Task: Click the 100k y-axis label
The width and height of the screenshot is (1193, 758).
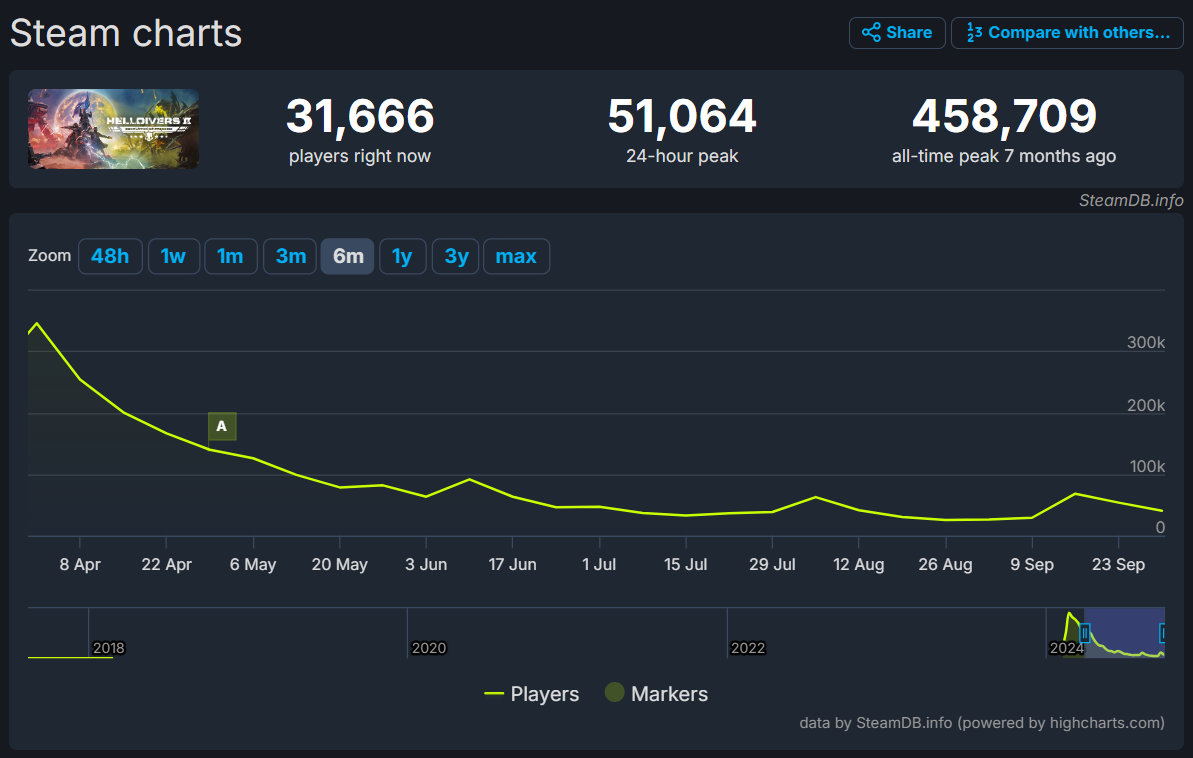Action: [x=1147, y=467]
